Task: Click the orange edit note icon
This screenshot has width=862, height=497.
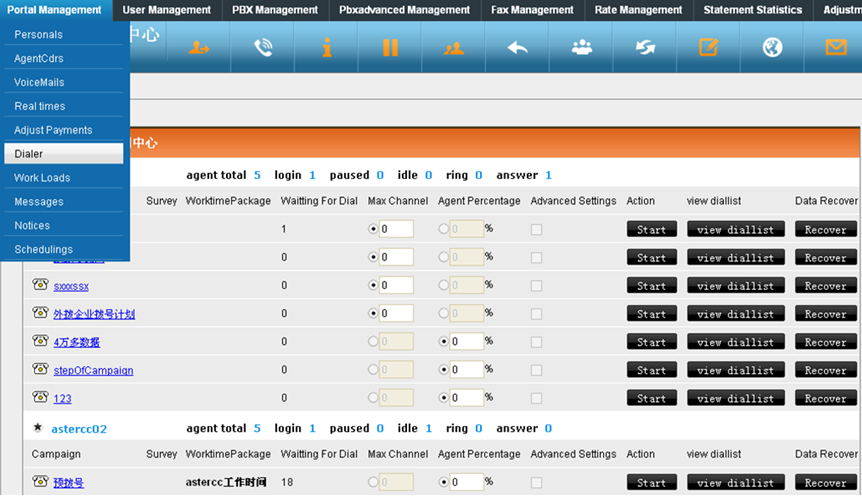Action: 708,48
